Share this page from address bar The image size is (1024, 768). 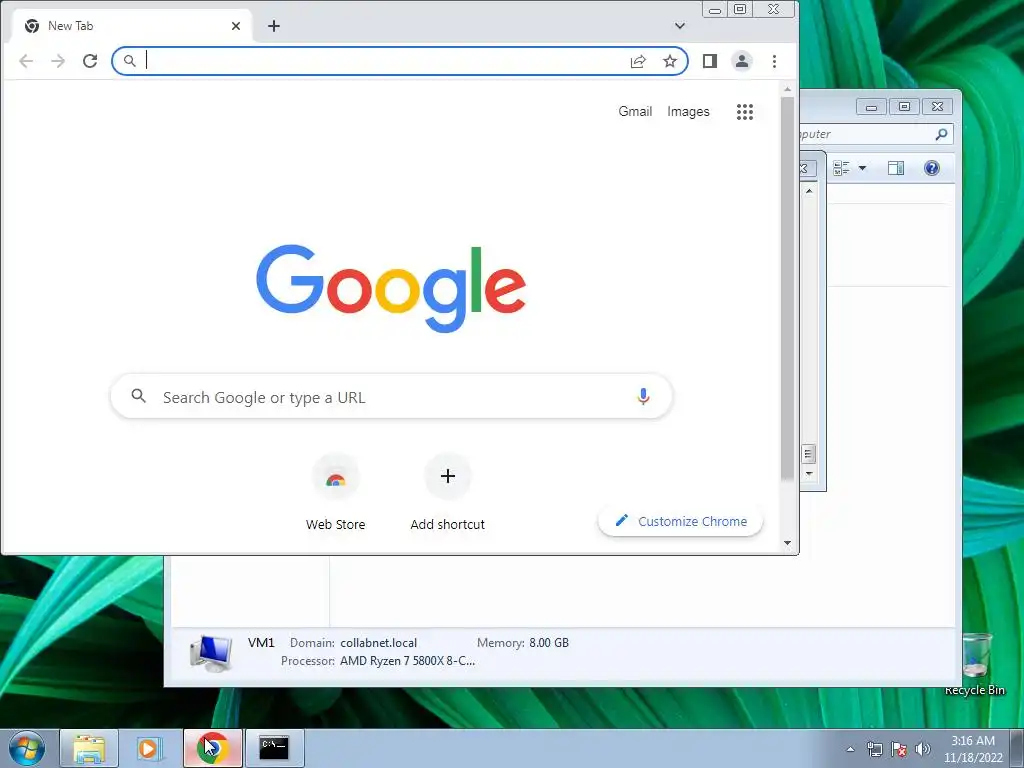638,61
